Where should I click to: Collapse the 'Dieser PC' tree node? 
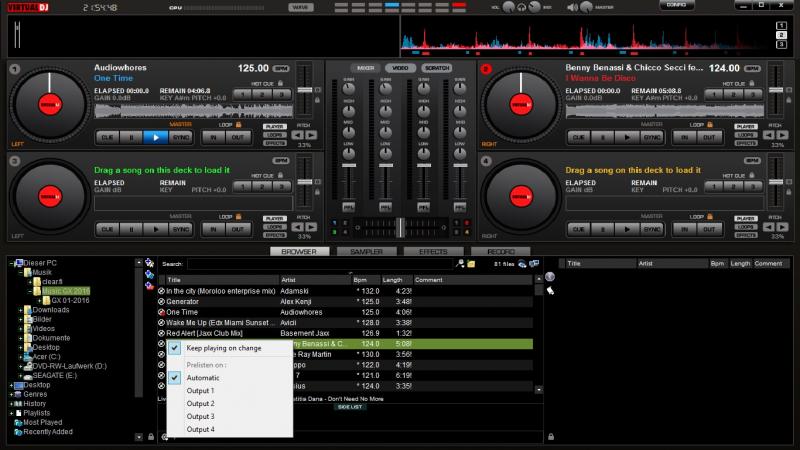click(x=11, y=263)
